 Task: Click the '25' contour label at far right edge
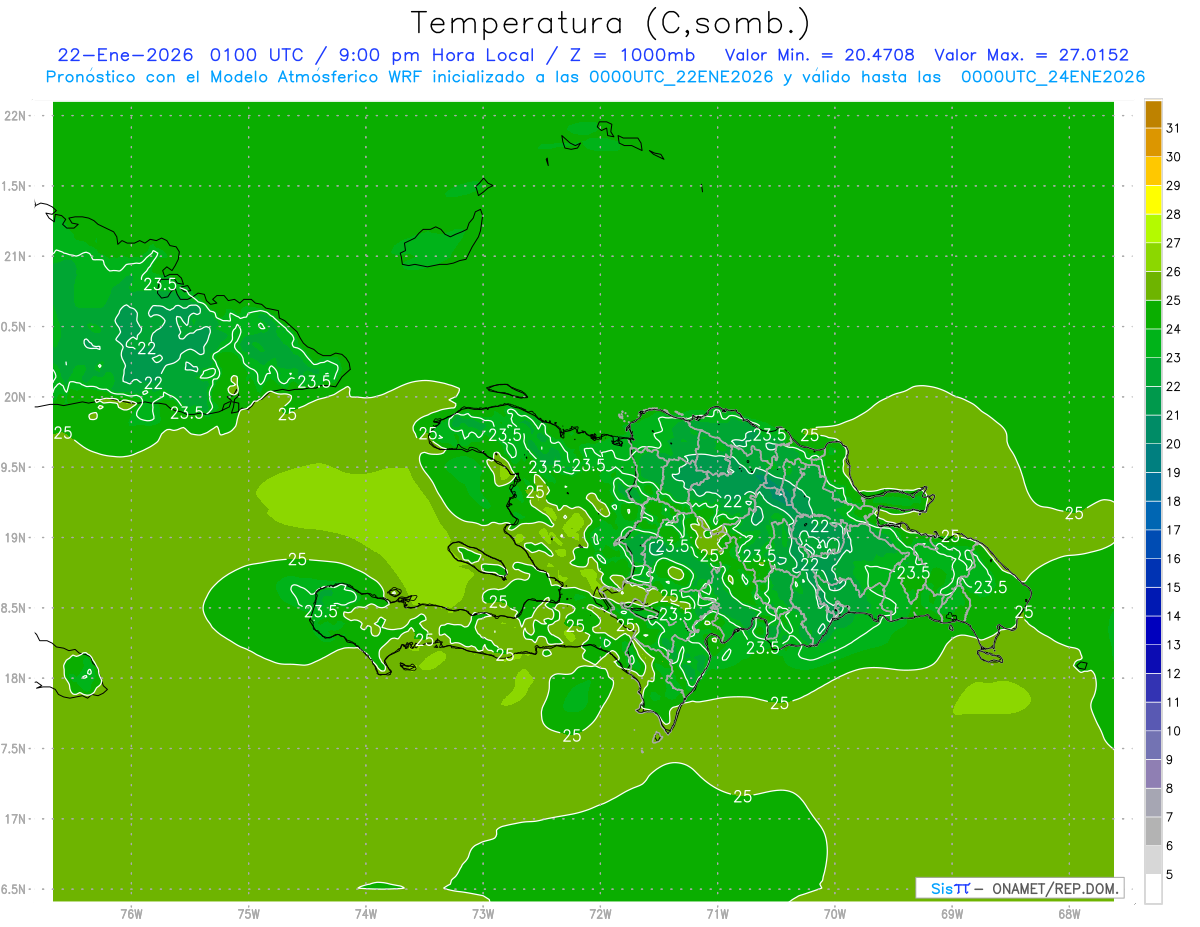(x=1074, y=513)
